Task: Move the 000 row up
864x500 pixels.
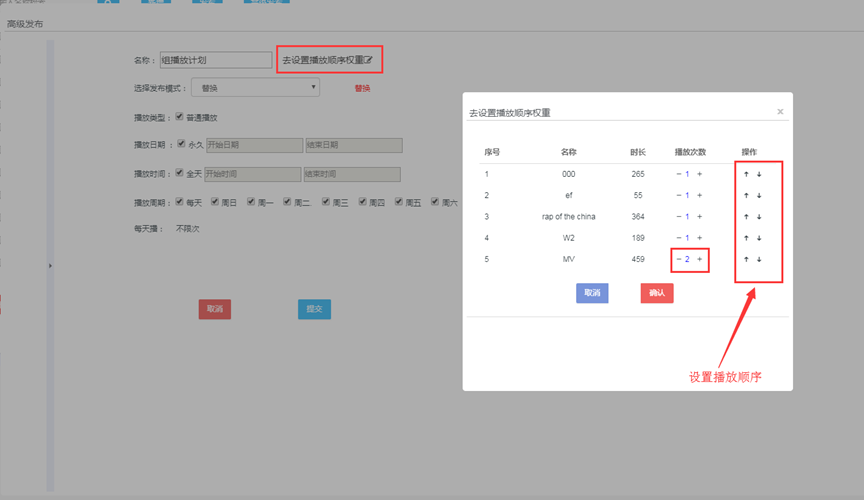Action: pos(745,174)
